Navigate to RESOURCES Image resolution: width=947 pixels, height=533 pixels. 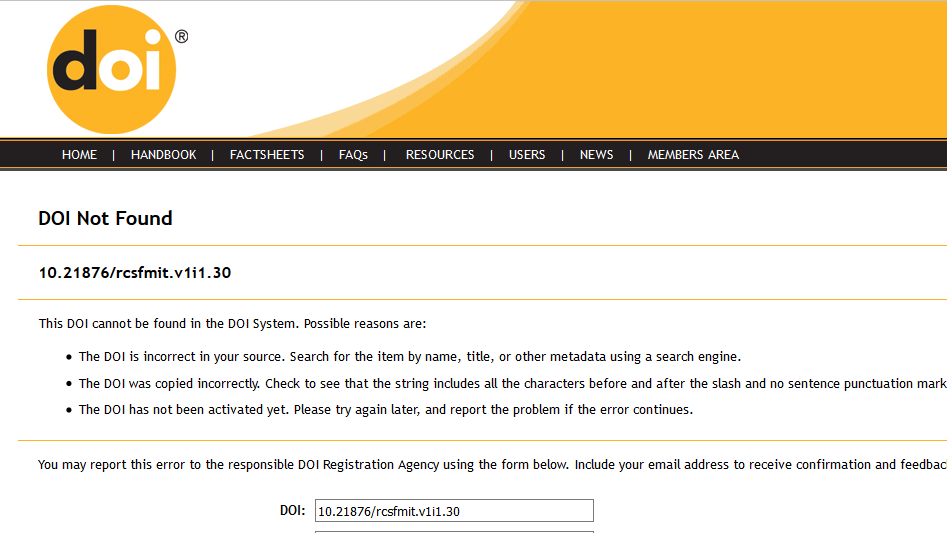tap(440, 155)
